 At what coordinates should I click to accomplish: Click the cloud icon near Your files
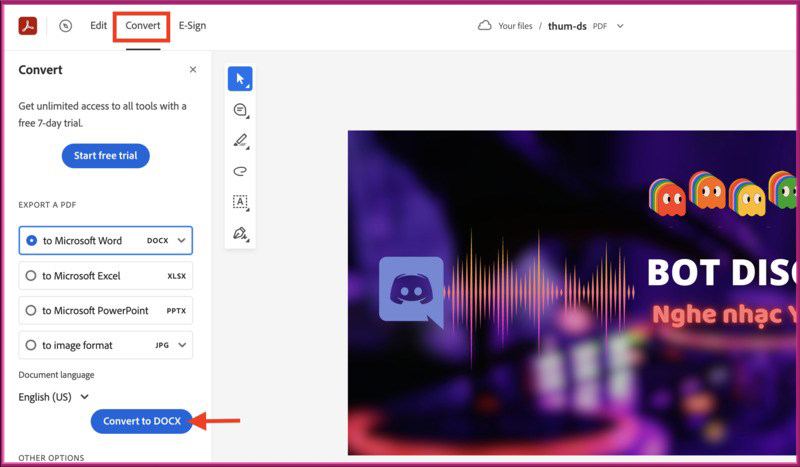pyautogui.click(x=485, y=26)
